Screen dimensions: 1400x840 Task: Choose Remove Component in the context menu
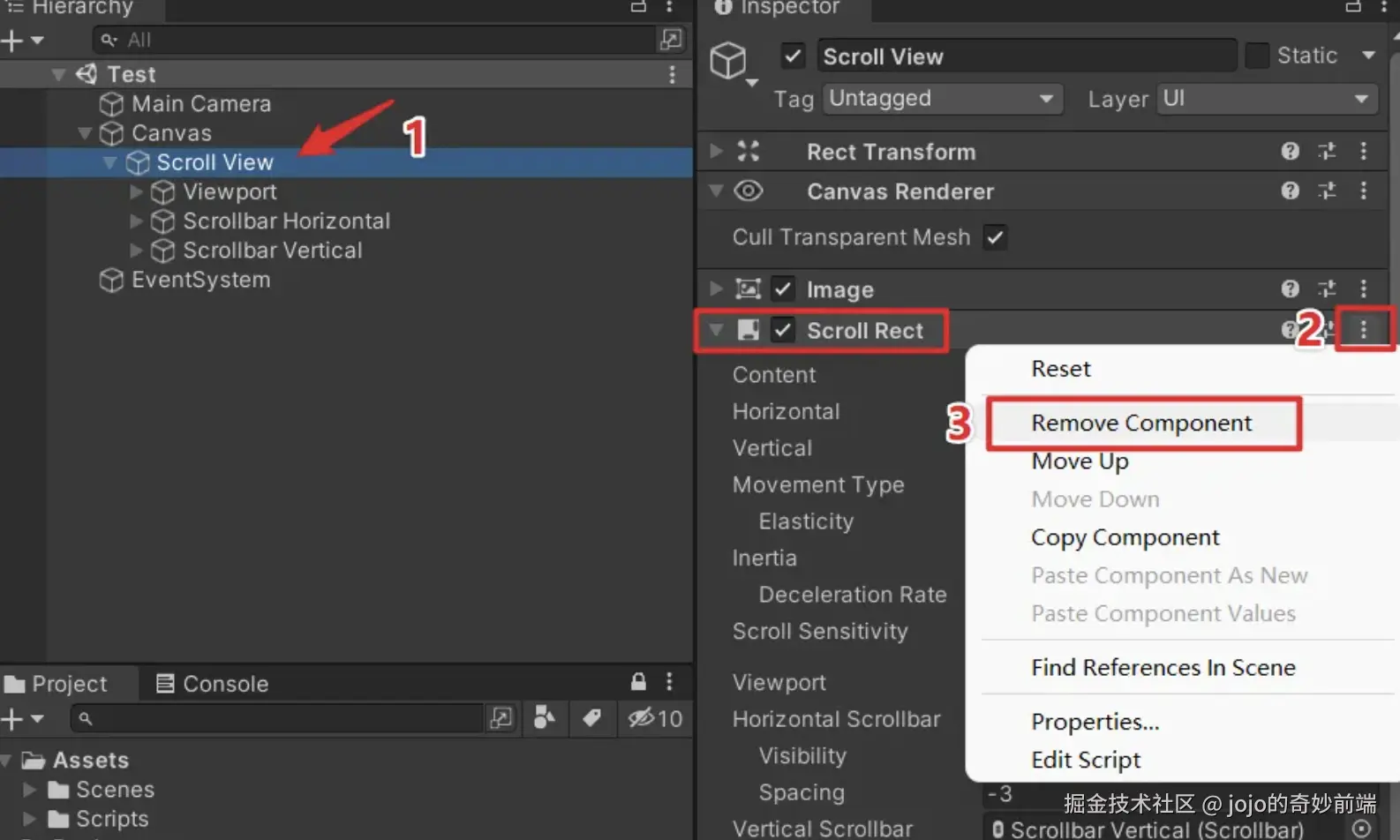1142,424
